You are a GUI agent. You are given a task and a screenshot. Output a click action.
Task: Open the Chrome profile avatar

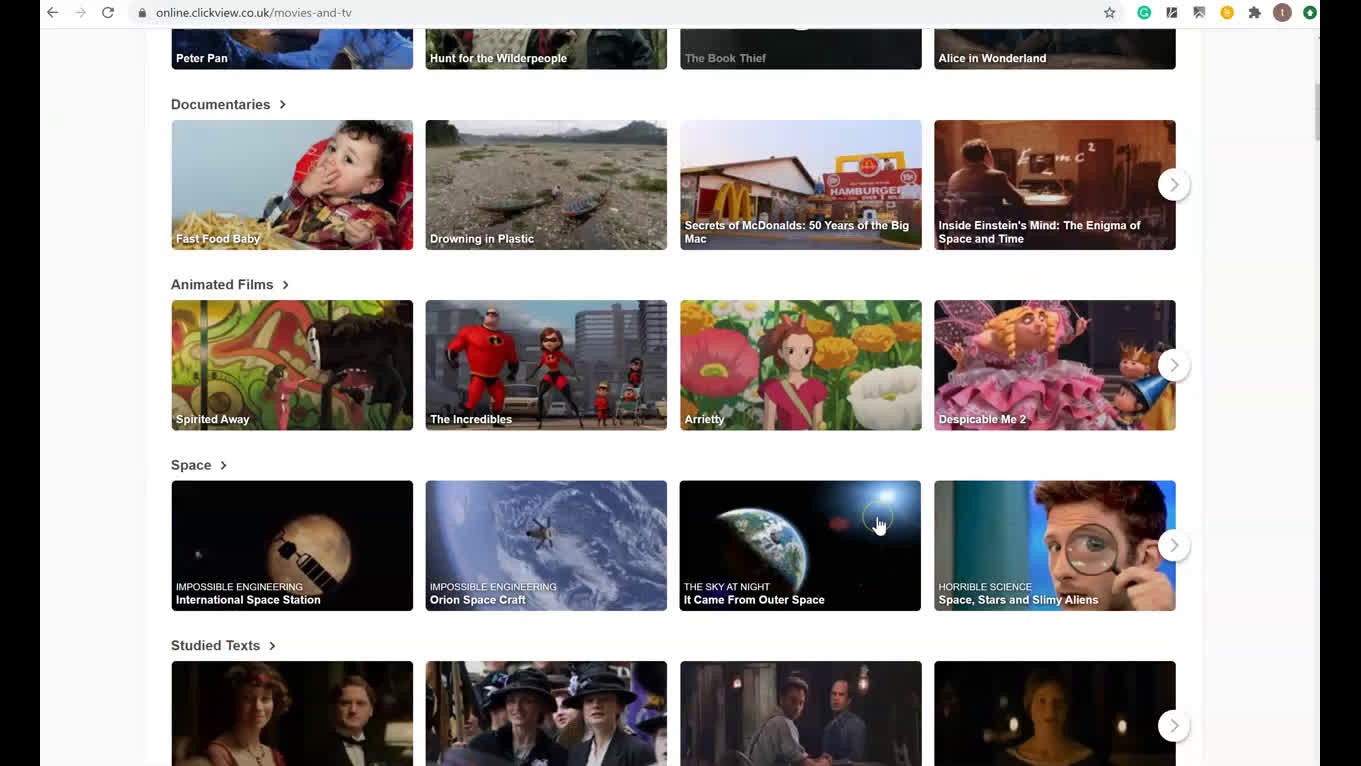[1282, 13]
